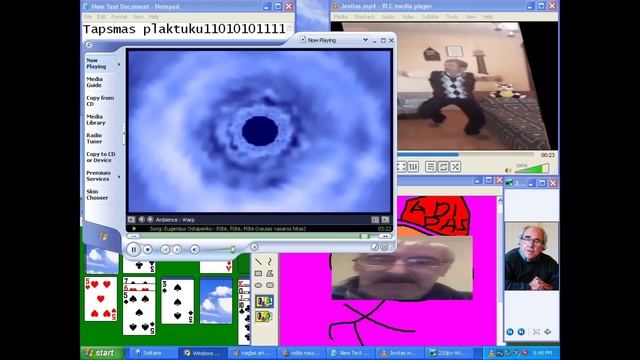Toggle VLC loop mode
The width and height of the screenshot is (640, 360).
[443, 167]
